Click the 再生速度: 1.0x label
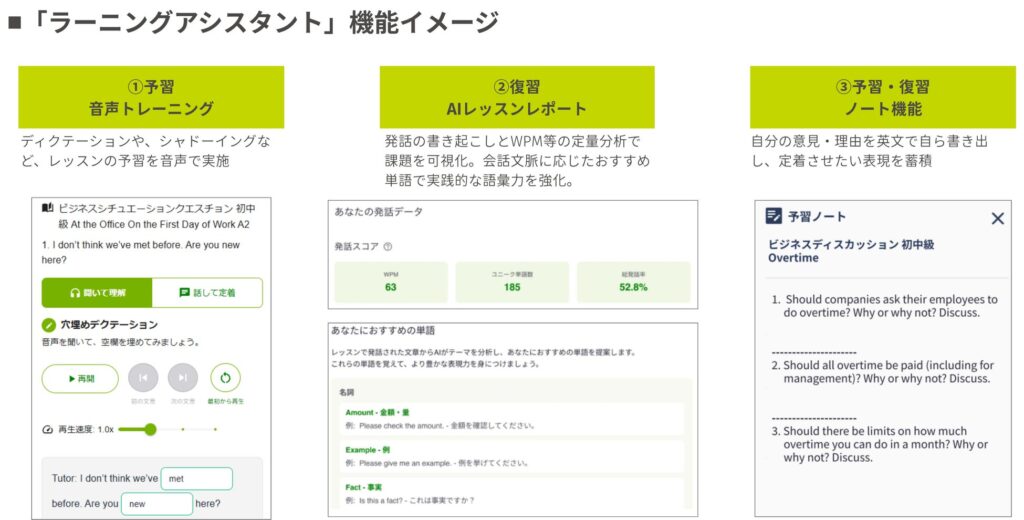Screen dimensions: 1024x520 tap(86, 430)
